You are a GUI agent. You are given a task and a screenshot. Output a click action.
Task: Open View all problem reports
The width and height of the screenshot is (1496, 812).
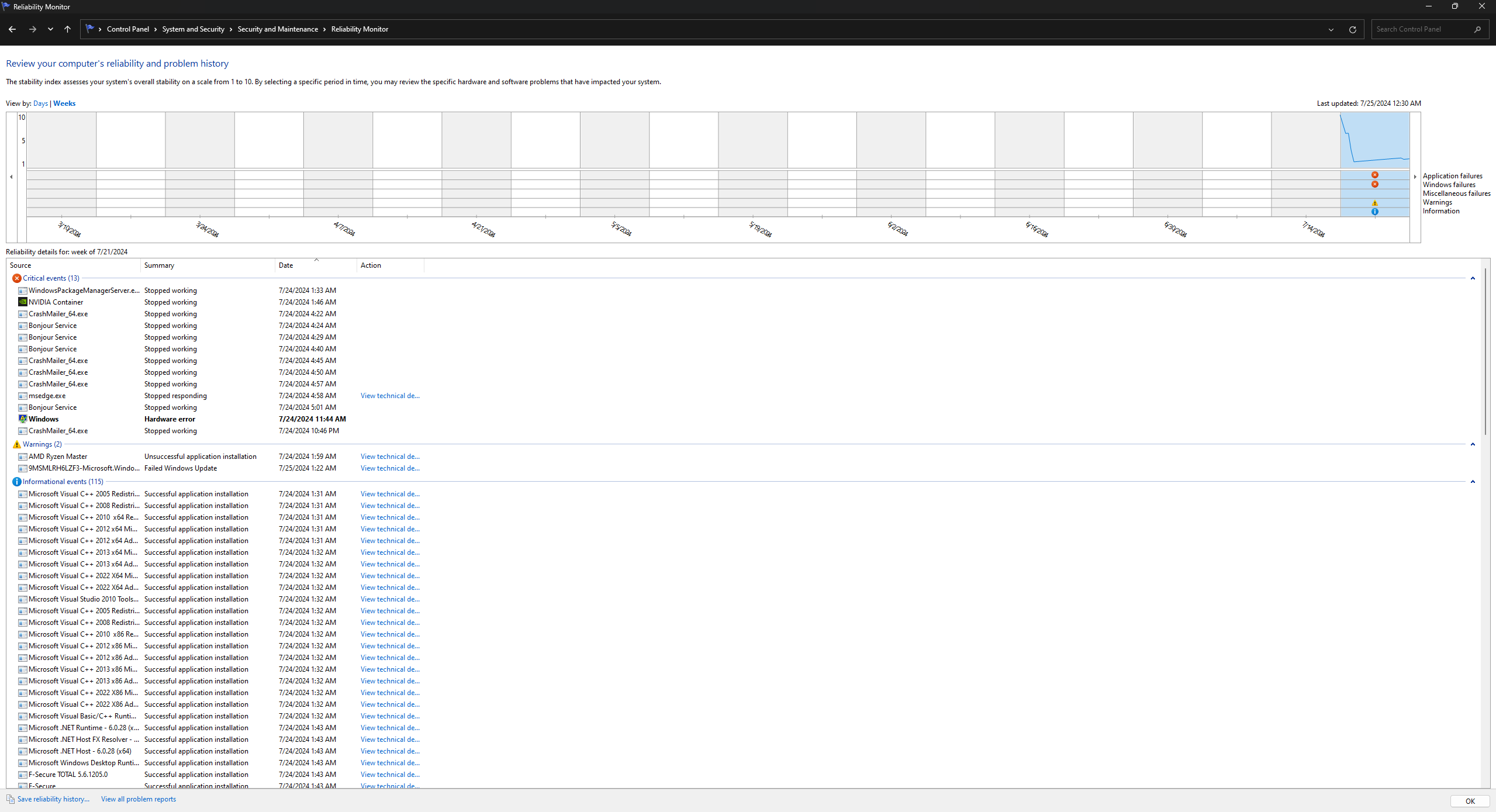point(138,799)
